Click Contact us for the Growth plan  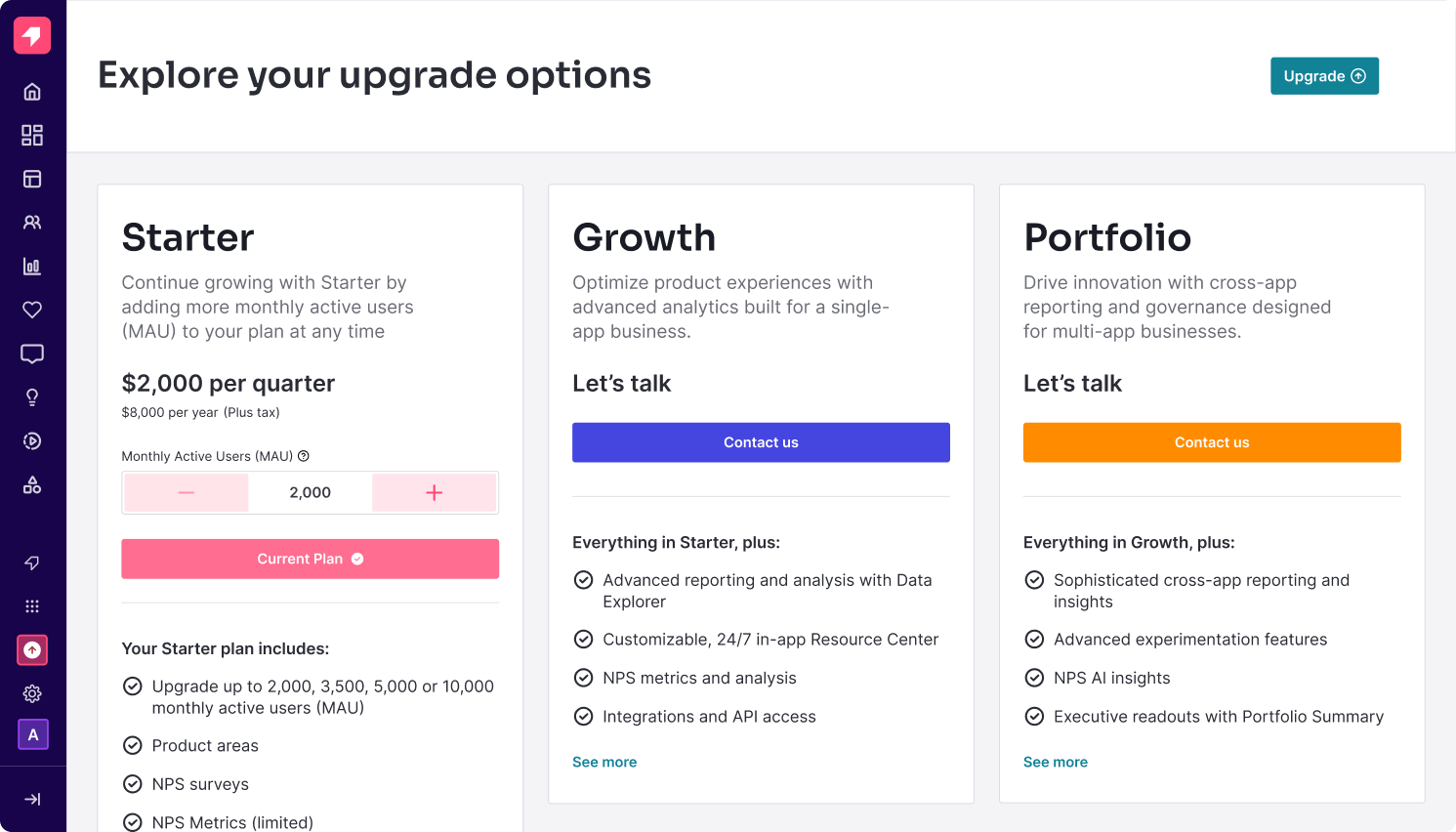pos(761,442)
